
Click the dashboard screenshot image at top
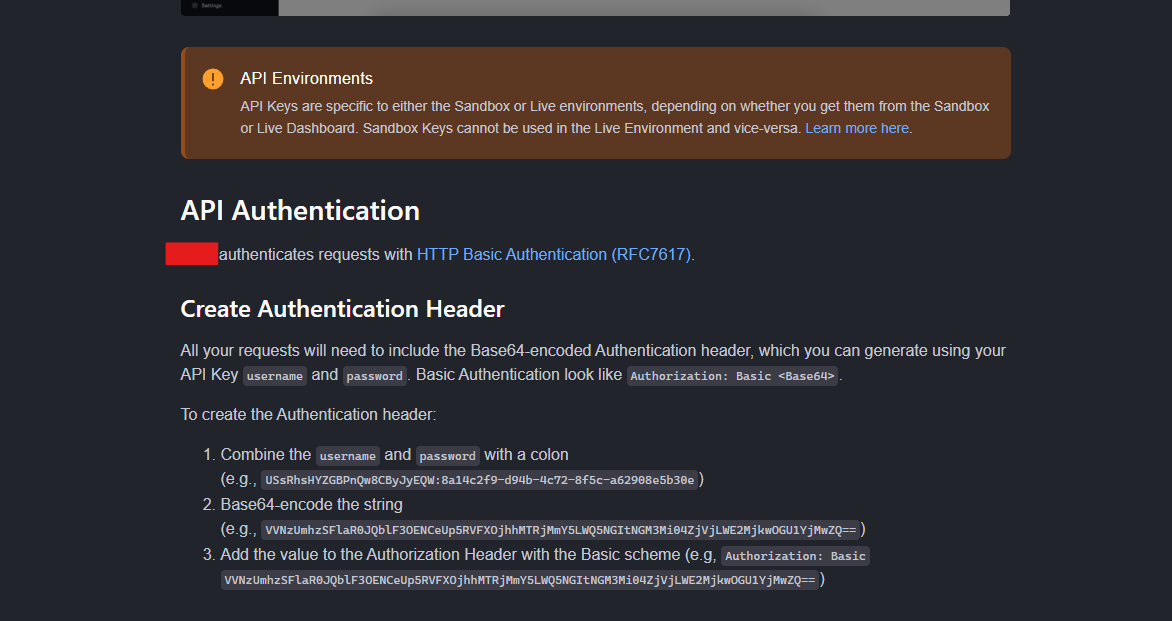tap(643, 7)
